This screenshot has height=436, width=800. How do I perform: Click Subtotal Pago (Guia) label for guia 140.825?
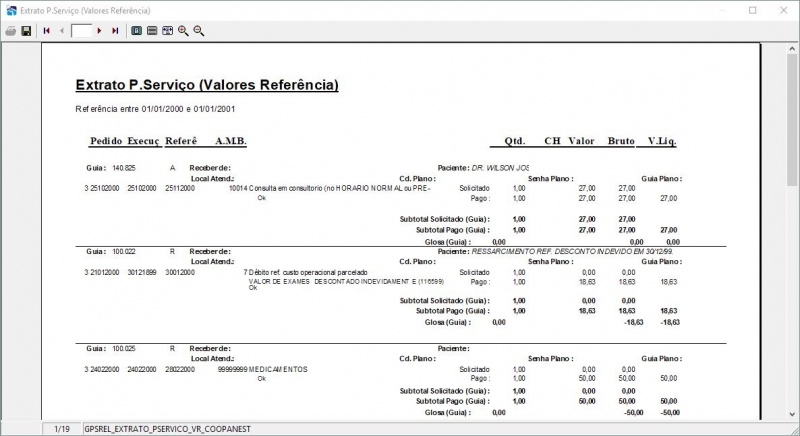click(x=453, y=230)
